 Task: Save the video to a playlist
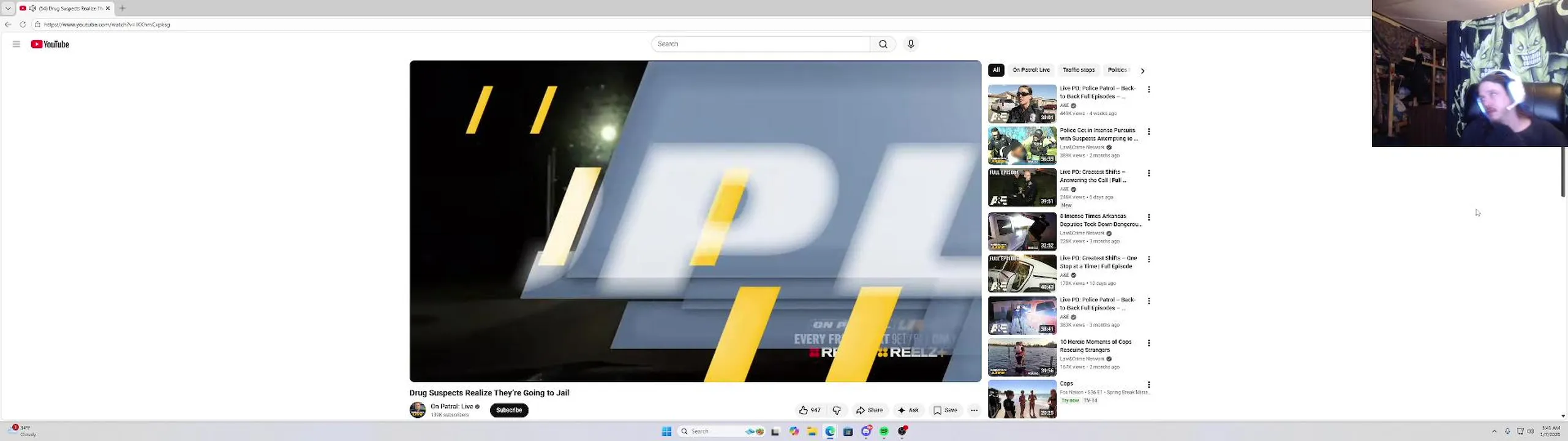click(x=945, y=410)
